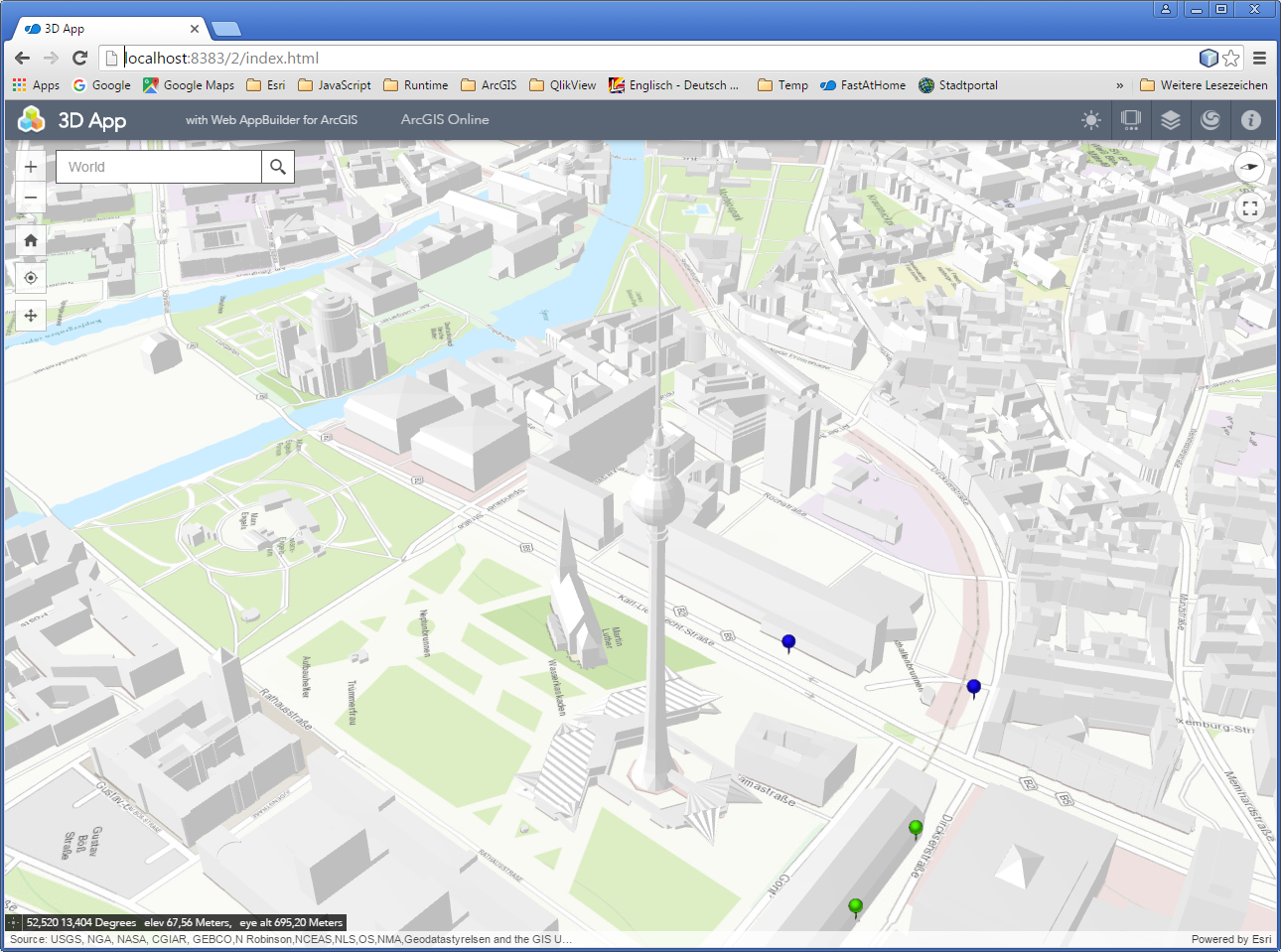
Task: Open the ArcGIS bookmark folder
Action: coord(489,85)
